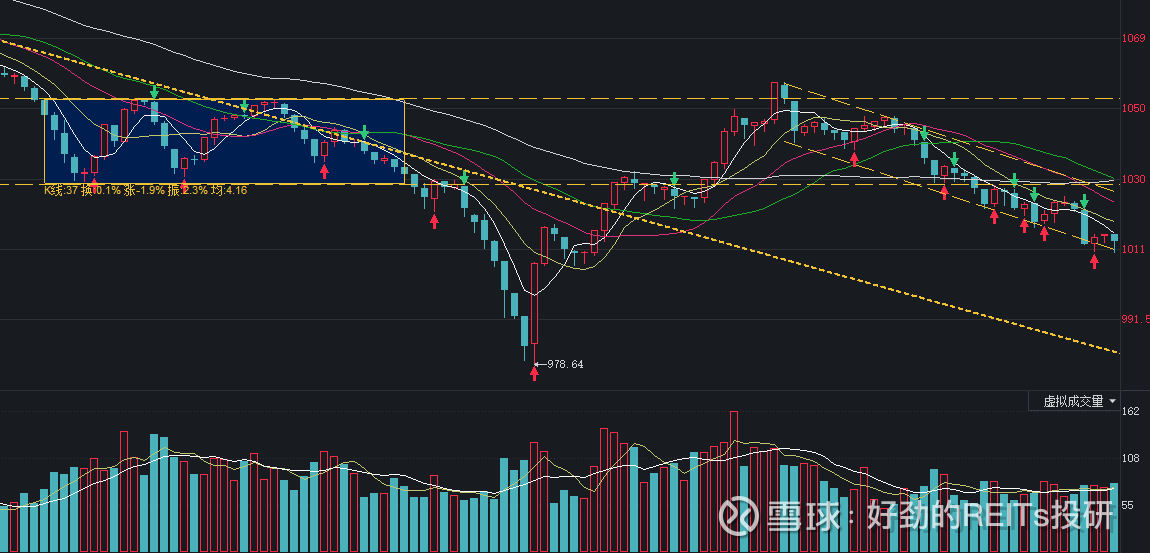Viewport: 1150px width, 553px height.
Task: Click the 162 volume axis label
Action: [x=1131, y=411]
